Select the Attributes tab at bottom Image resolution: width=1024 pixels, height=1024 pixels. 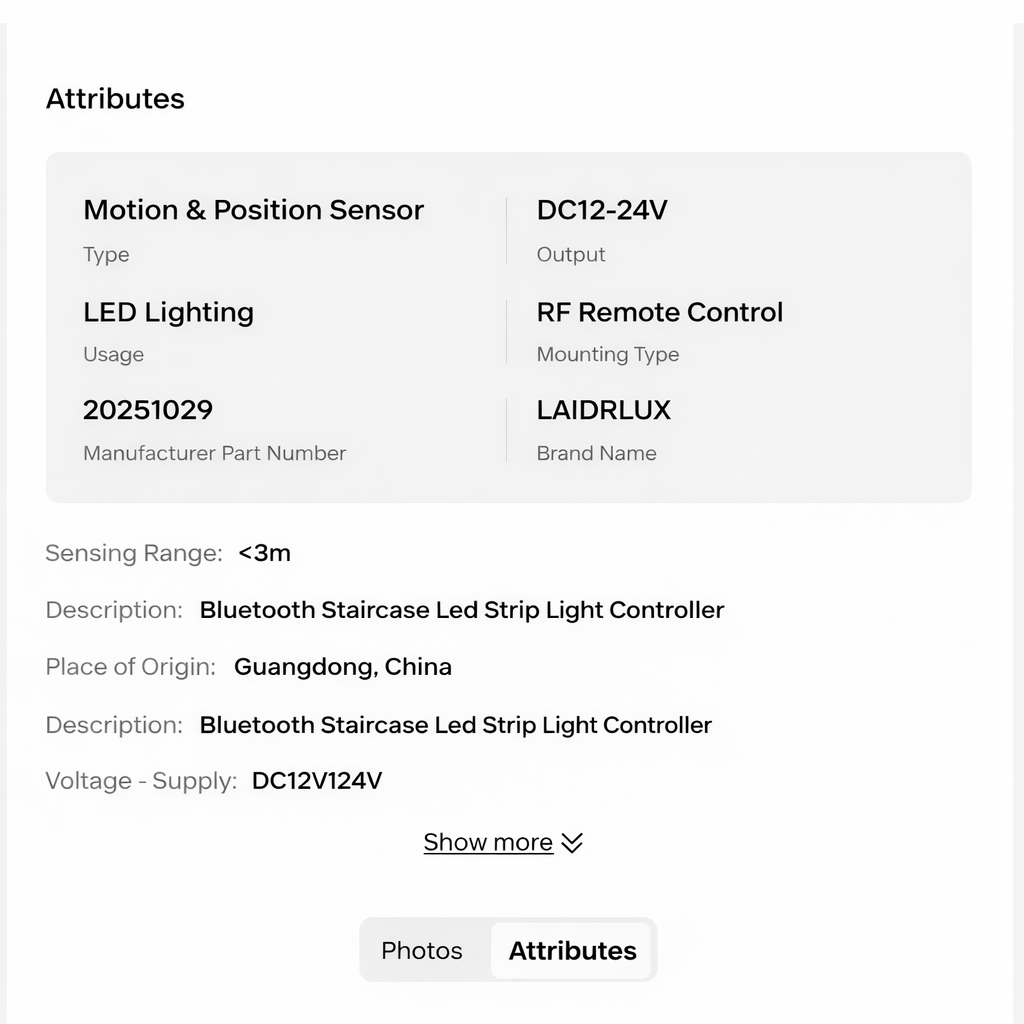[x=572, y=951]
